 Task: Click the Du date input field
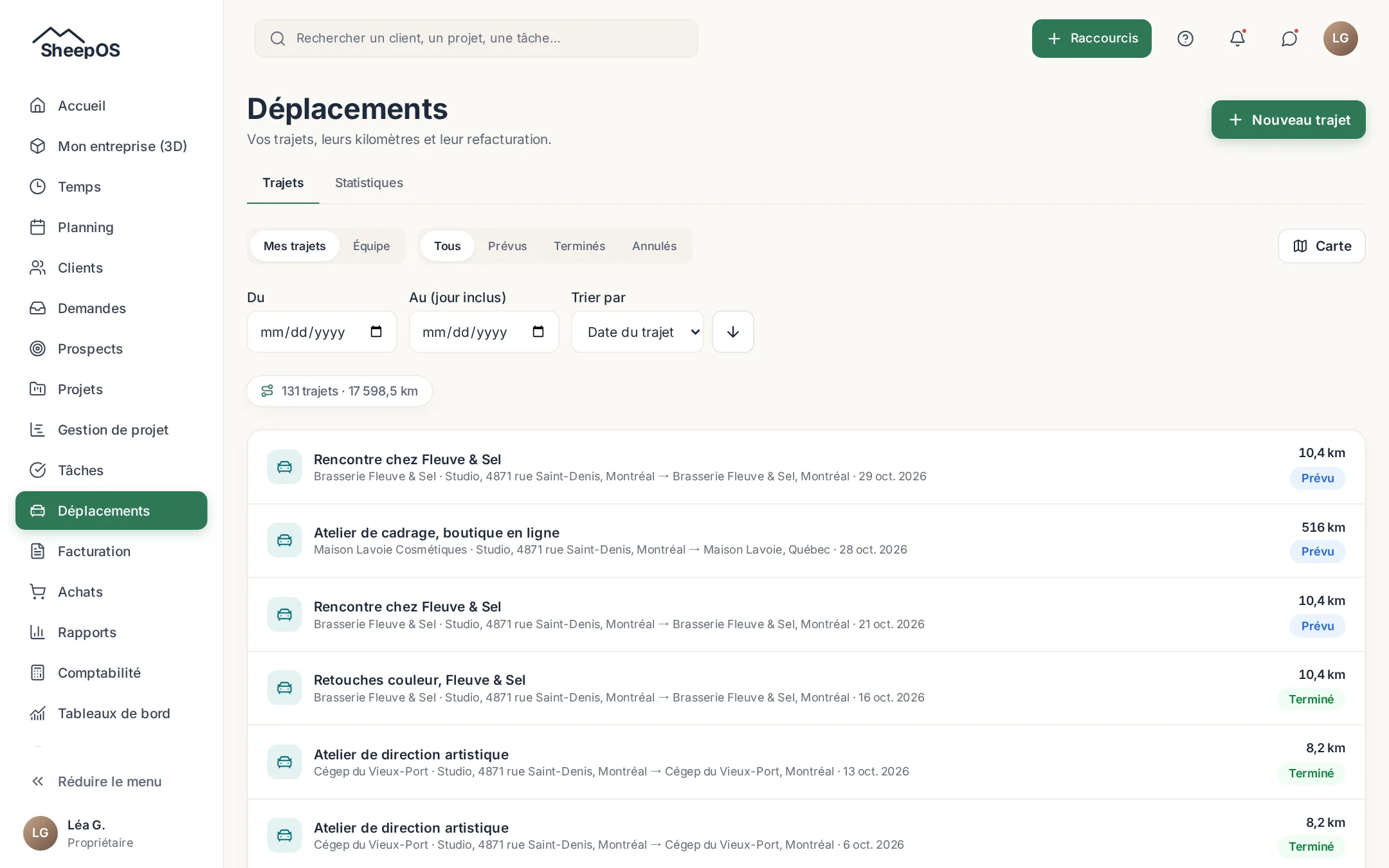coord(322,332)
